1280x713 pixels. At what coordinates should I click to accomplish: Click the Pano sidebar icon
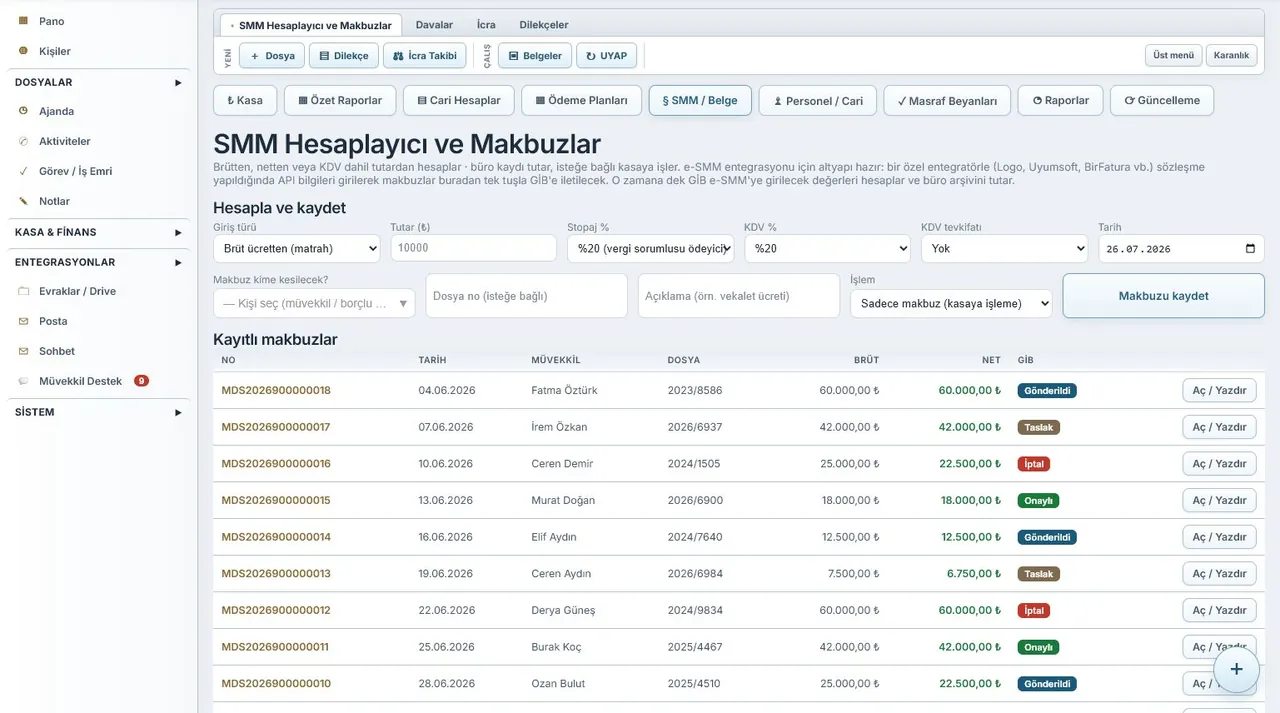pyautogui.click(x=24, y=21)
